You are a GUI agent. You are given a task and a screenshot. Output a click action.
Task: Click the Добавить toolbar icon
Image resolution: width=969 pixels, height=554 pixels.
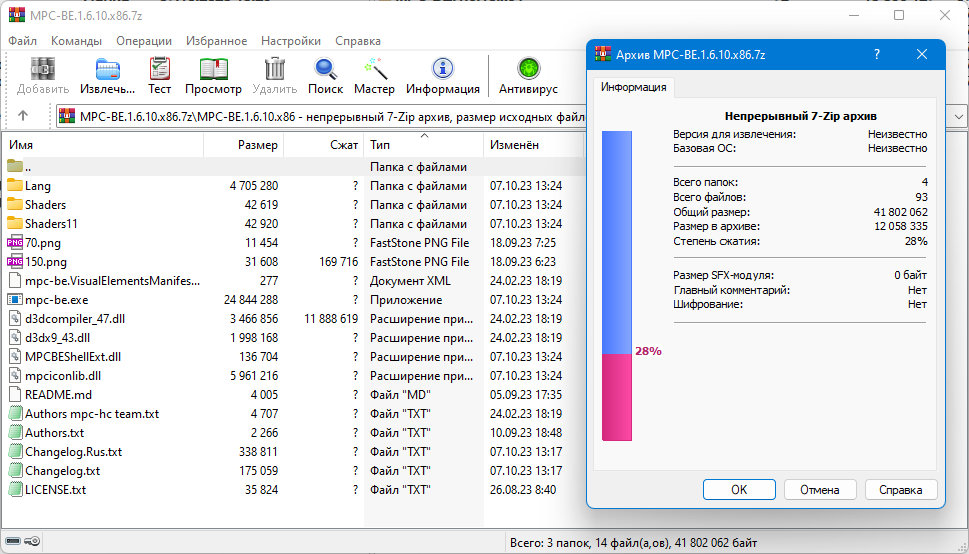43,69
